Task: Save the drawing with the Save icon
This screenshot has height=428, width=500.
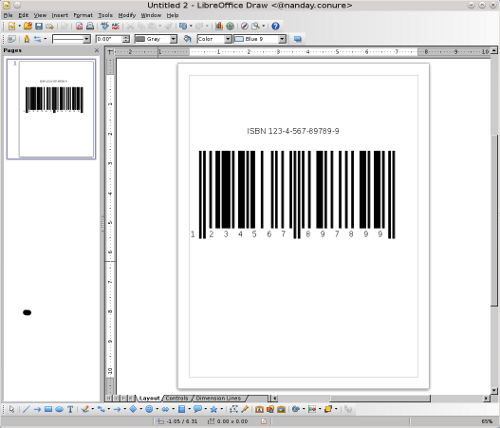Action: pos(39,26)
